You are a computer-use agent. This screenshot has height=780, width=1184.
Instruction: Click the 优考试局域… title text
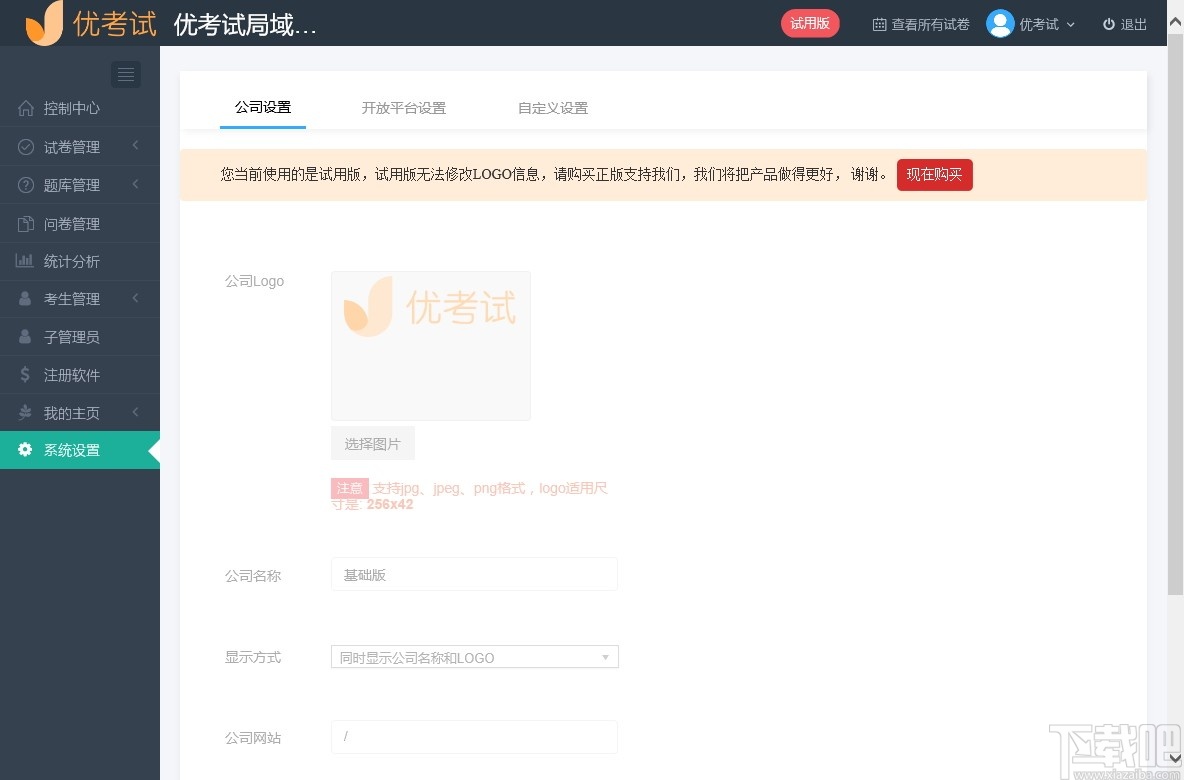coord(245,25)
